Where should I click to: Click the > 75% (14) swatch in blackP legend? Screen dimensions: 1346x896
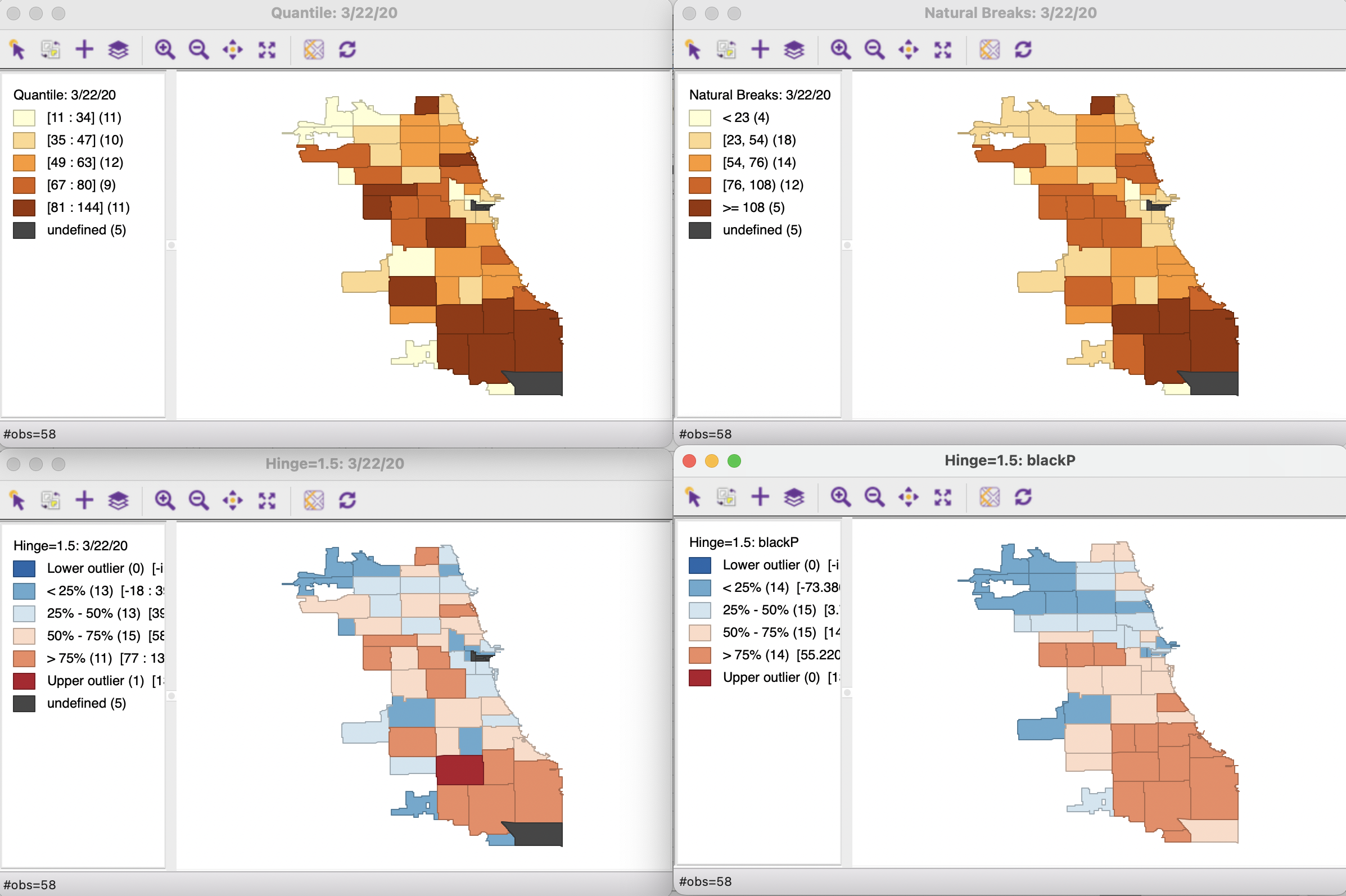(x=700, y=655)
